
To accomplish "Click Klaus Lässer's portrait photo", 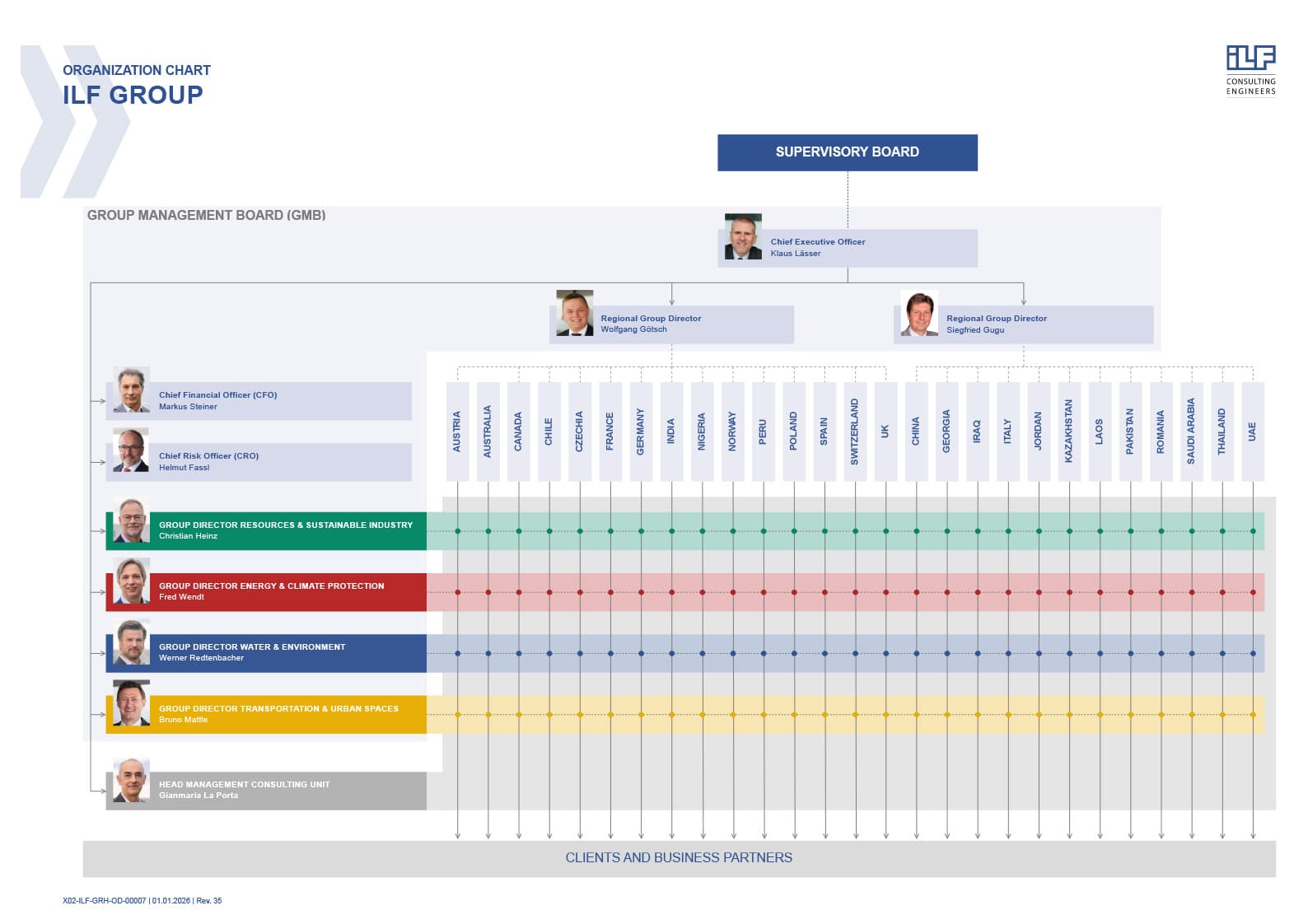I will coord(743,237).
